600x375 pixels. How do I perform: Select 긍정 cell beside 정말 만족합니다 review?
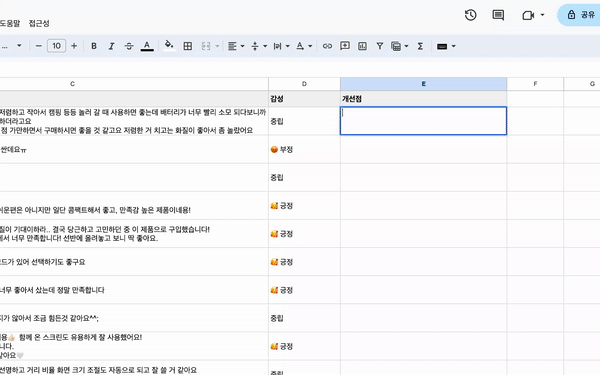pyautogui.click(x=304, y=290)
